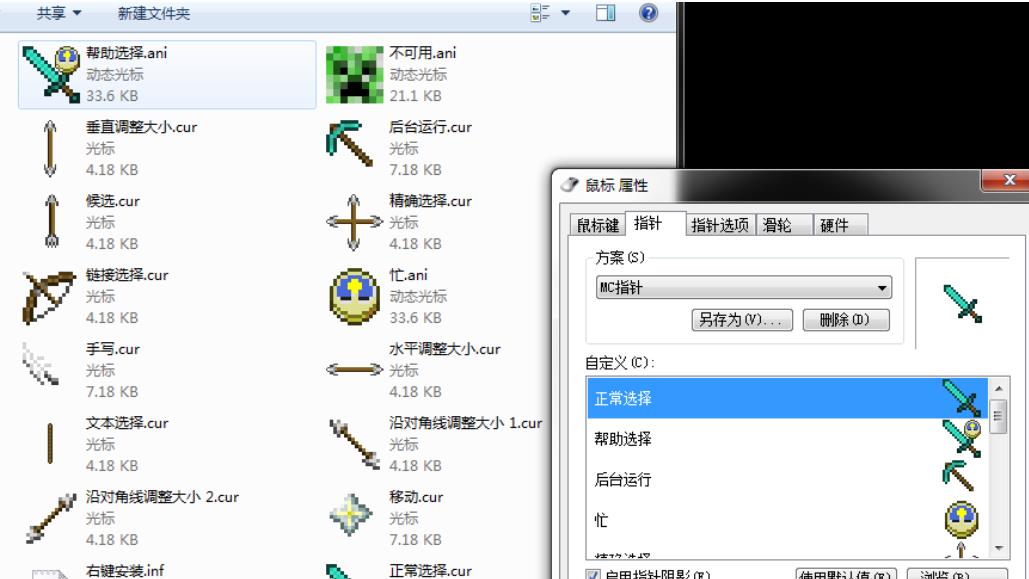
Task: Click the 忙.ani file name
Action: pos(408,275)
